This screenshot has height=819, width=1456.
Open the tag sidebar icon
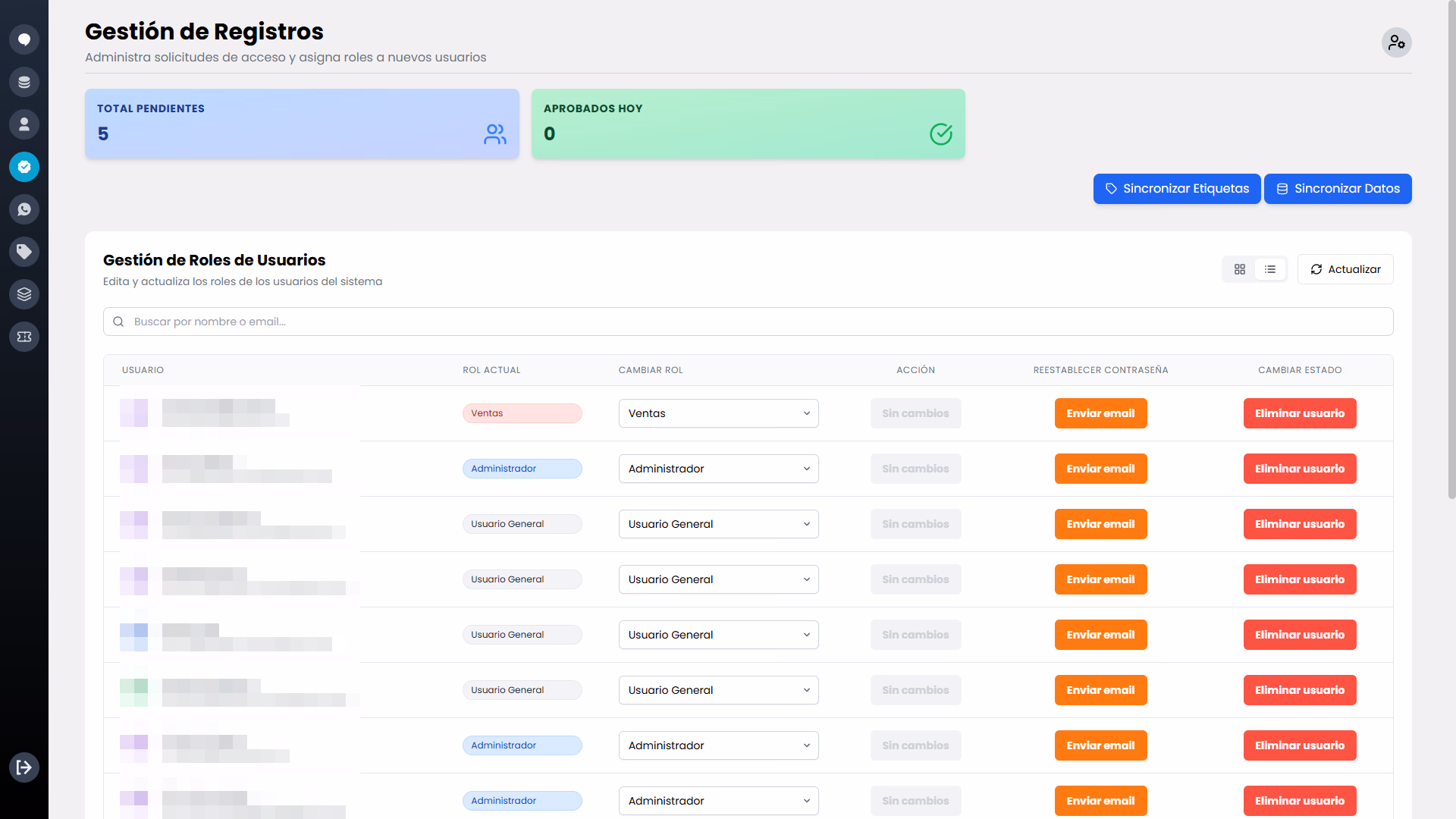(24, 252)
